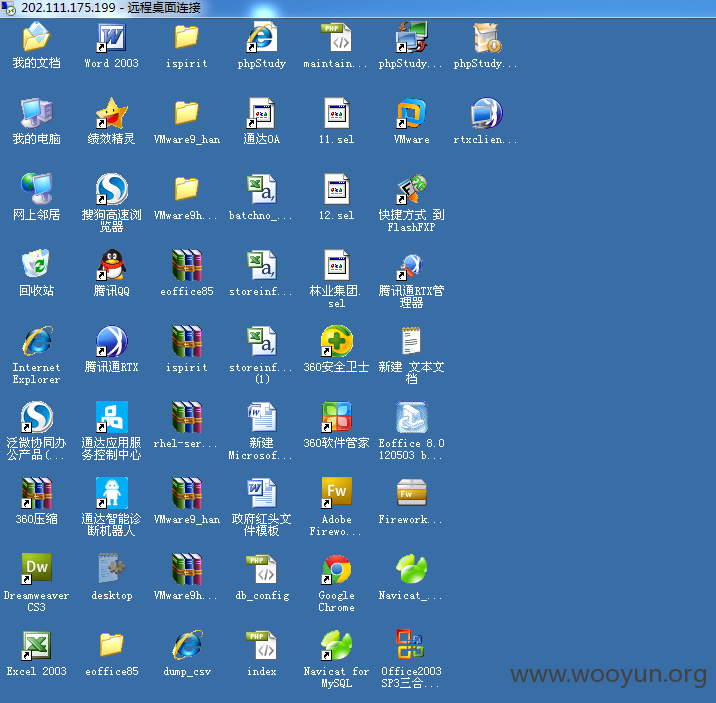
Task: Select the phpStudy Internet Explorer shortcut icon
Action: tap(261, 37)
